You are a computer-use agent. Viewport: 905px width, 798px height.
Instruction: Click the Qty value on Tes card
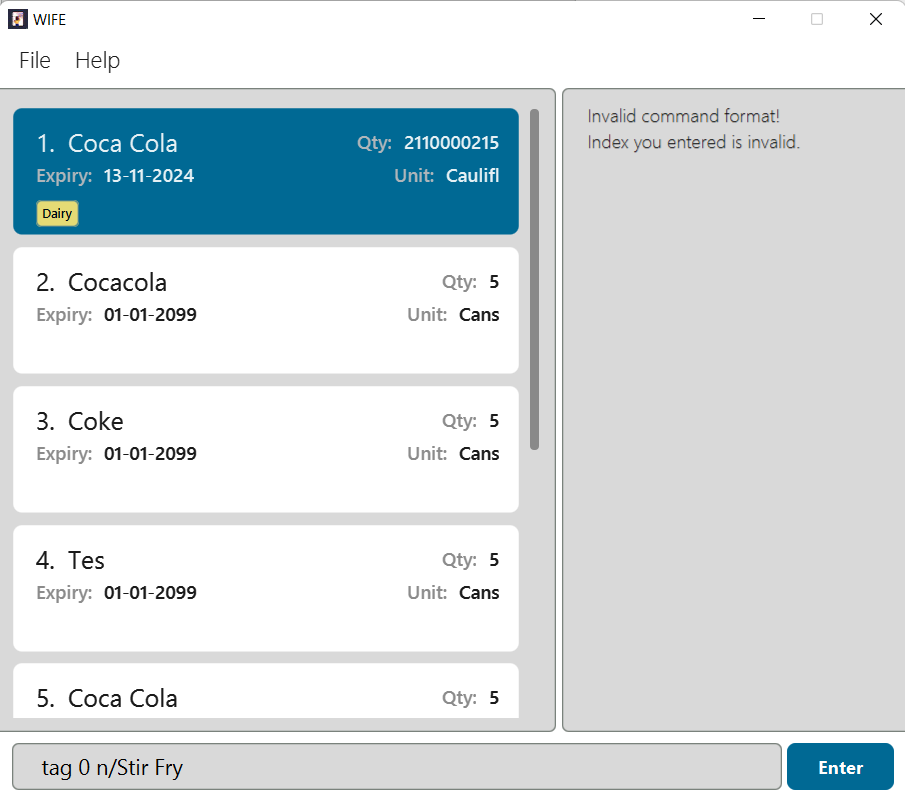[x=494, y=560]
